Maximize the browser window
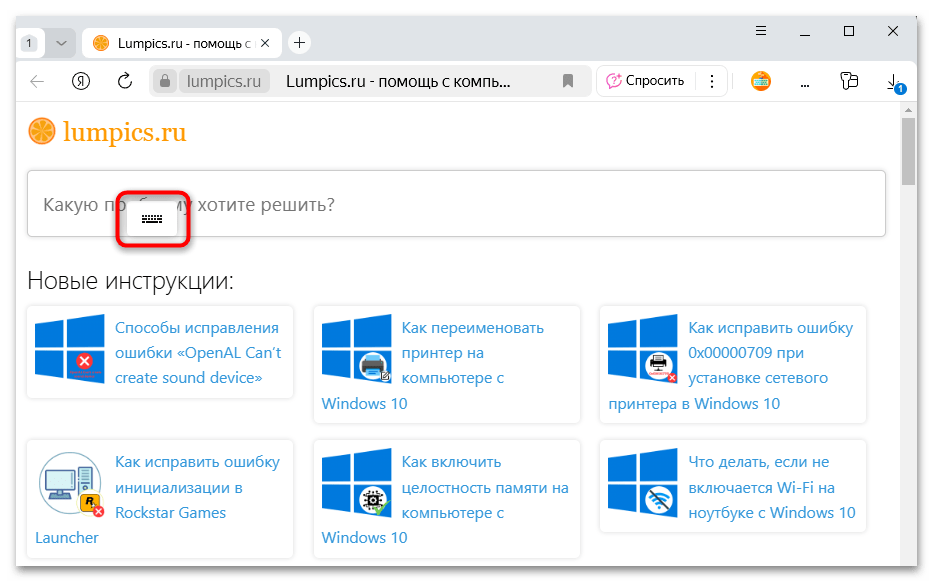 pos(849,31)
